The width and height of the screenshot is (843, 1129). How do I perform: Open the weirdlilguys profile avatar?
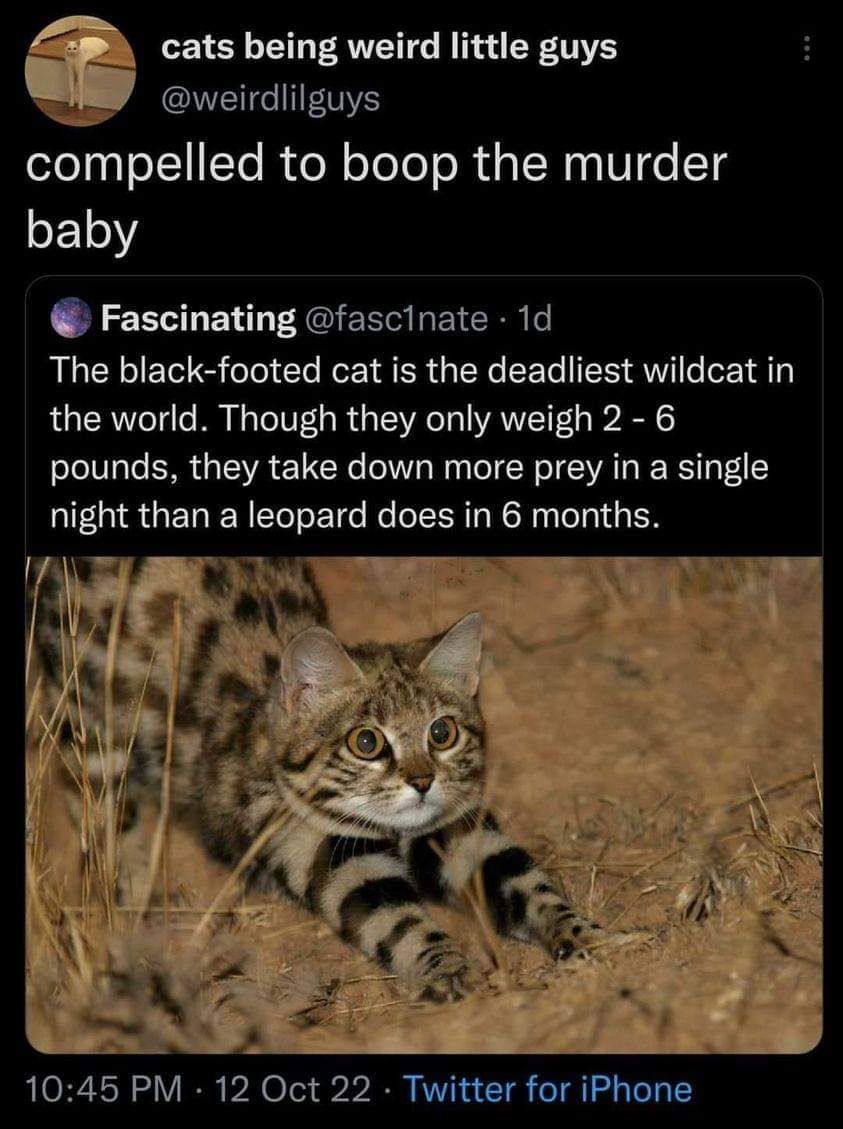(78, 71)
